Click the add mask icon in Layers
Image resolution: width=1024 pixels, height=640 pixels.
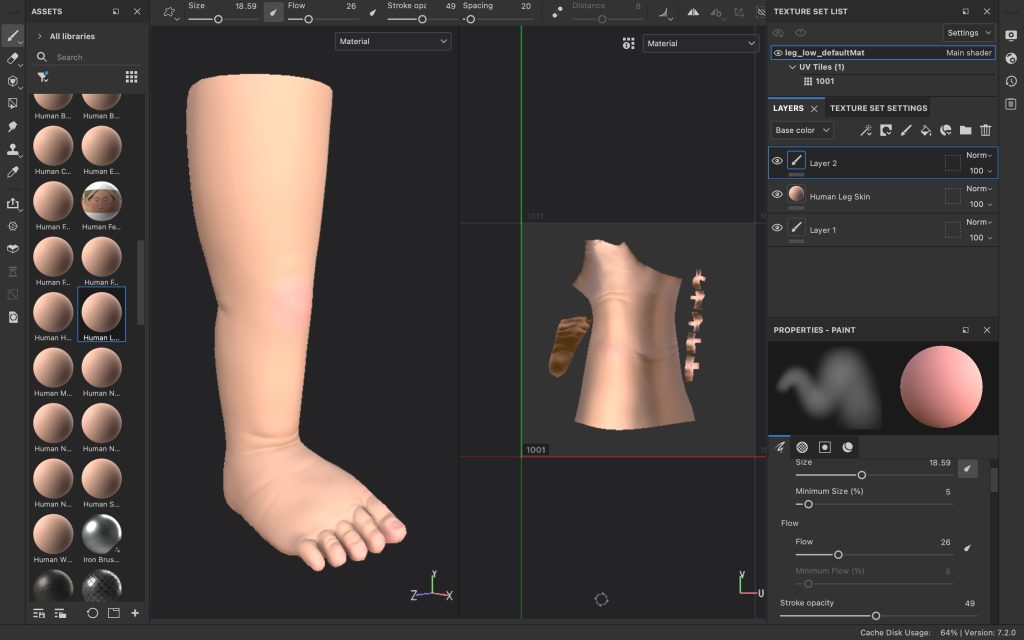886,131
